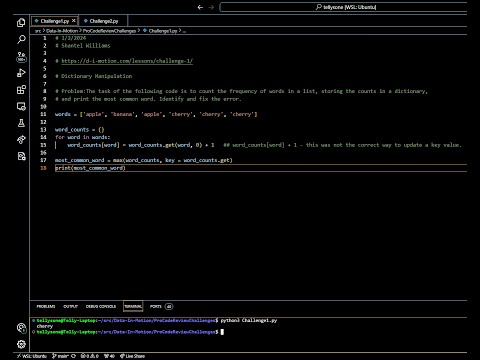This screenshot has width=480, height=360.
Task: Click line number 15 in gutter
Action: pyautogui.click(x=43, y=145)
